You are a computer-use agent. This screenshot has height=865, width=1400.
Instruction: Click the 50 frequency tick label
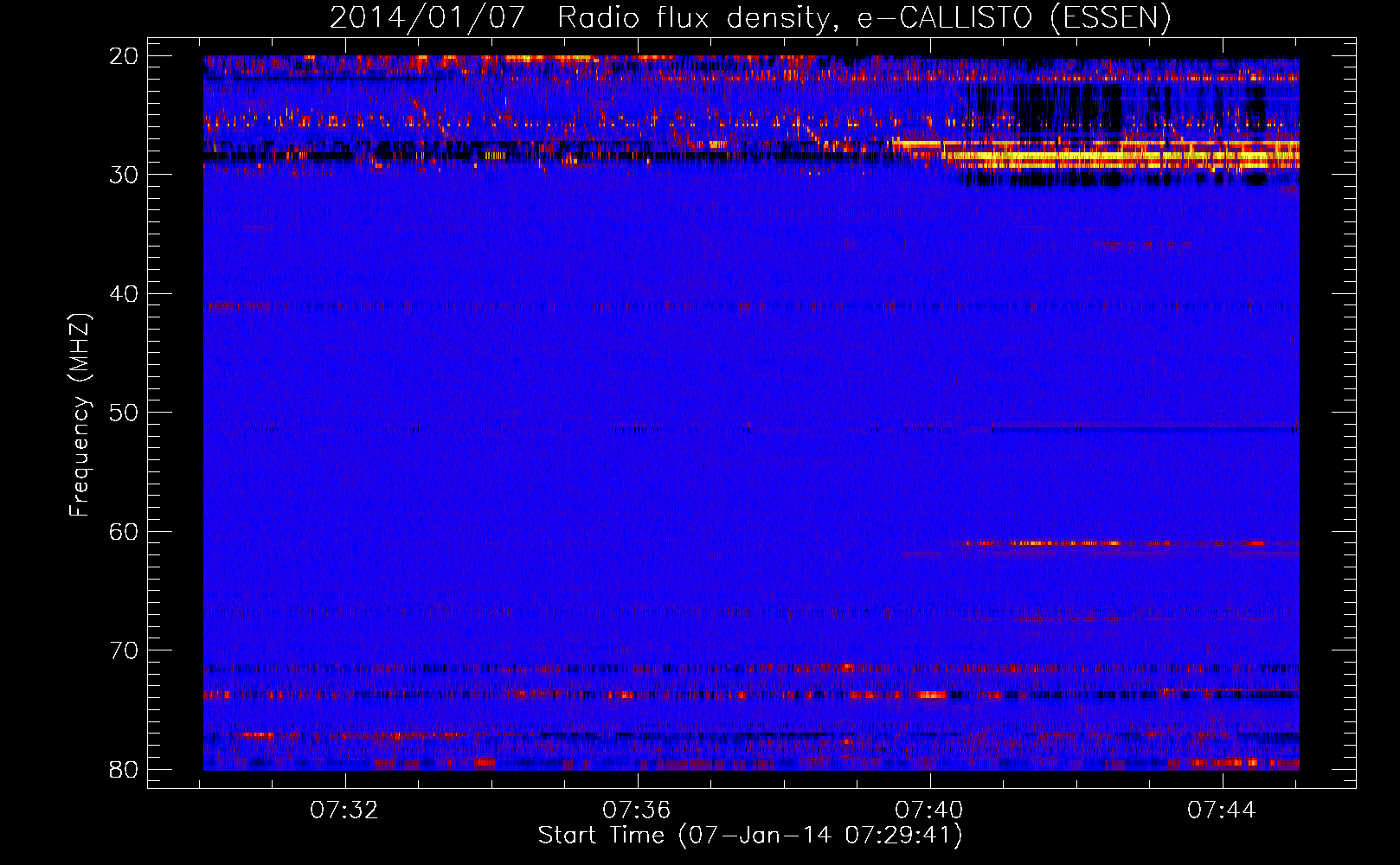125,413
